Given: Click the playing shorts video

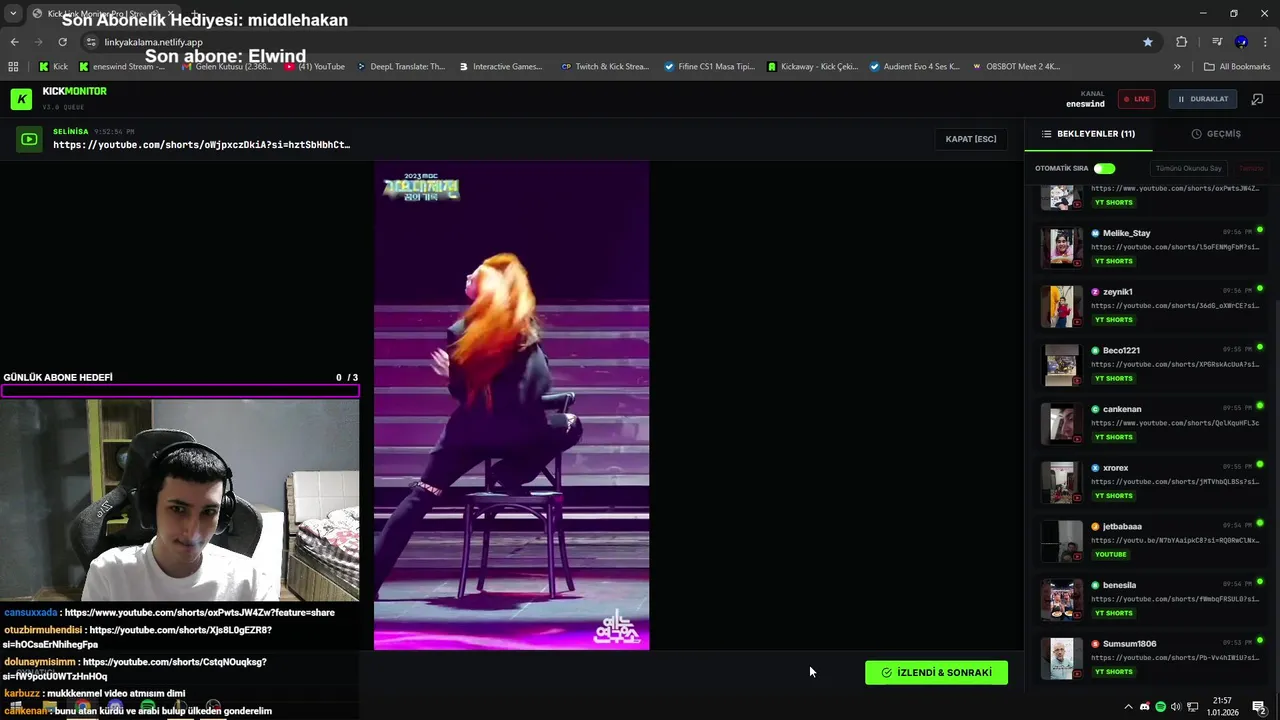Looking at the screenshot, I should pos(511,406).
